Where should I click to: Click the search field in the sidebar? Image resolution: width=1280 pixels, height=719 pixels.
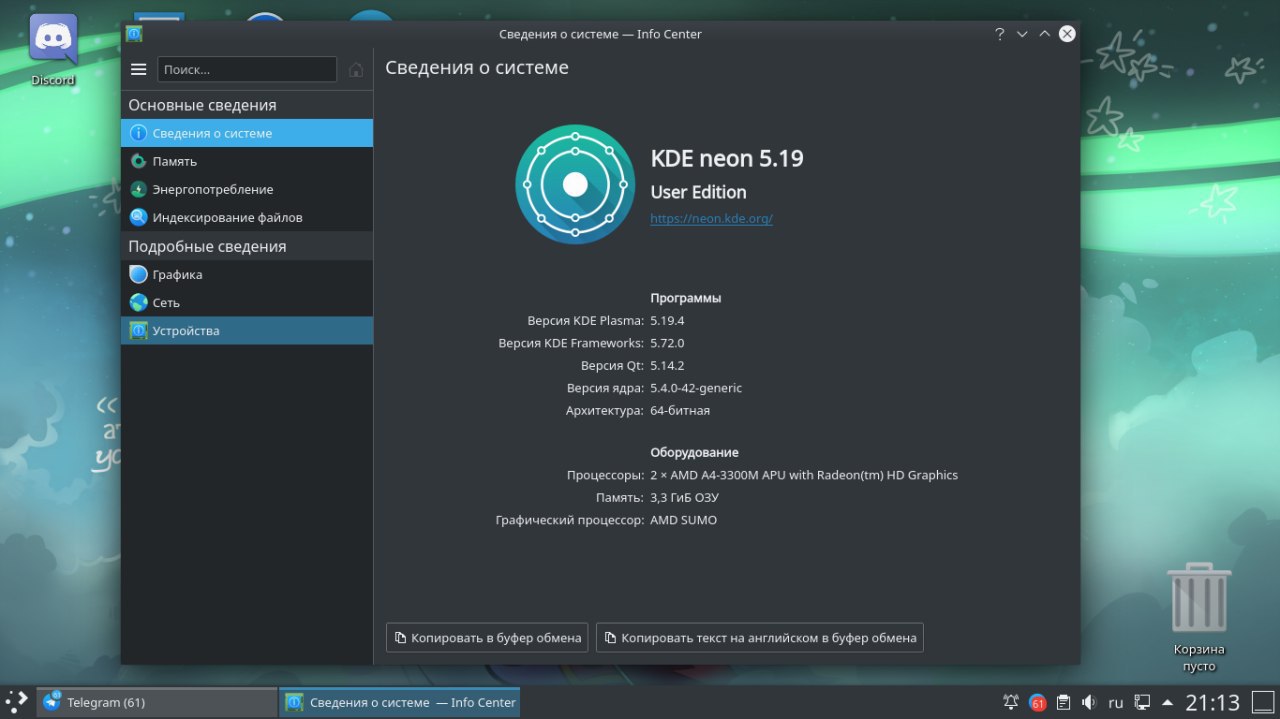[x=247, y=69]
